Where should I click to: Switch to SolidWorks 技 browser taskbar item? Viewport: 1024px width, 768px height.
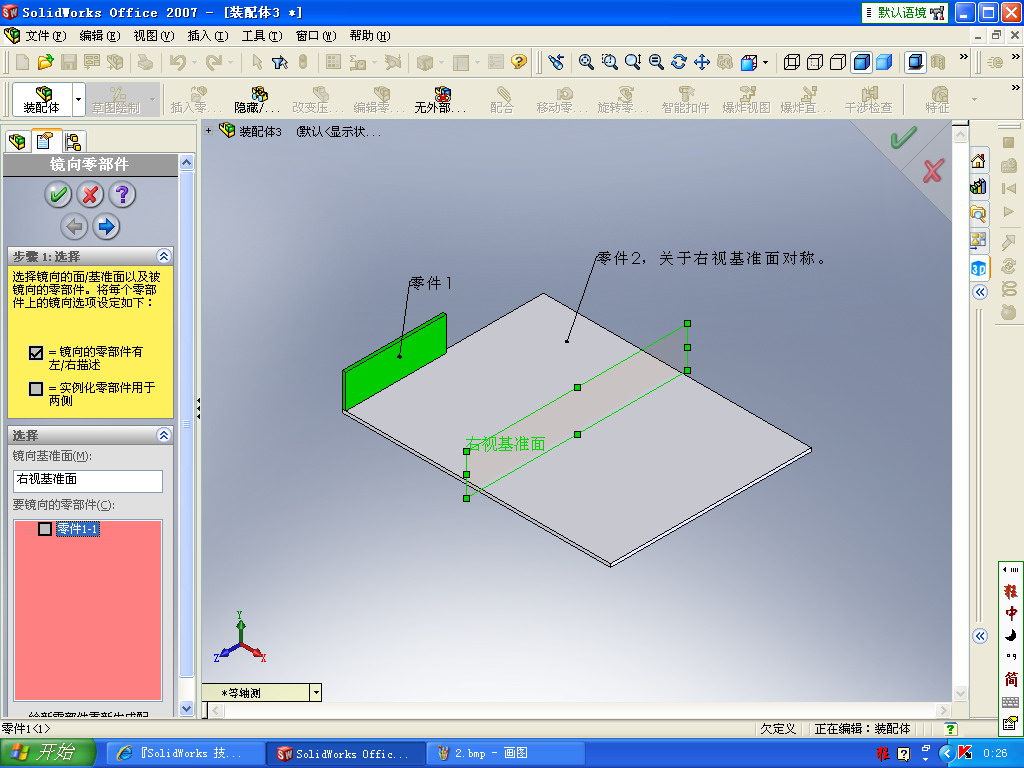point(185,754)
